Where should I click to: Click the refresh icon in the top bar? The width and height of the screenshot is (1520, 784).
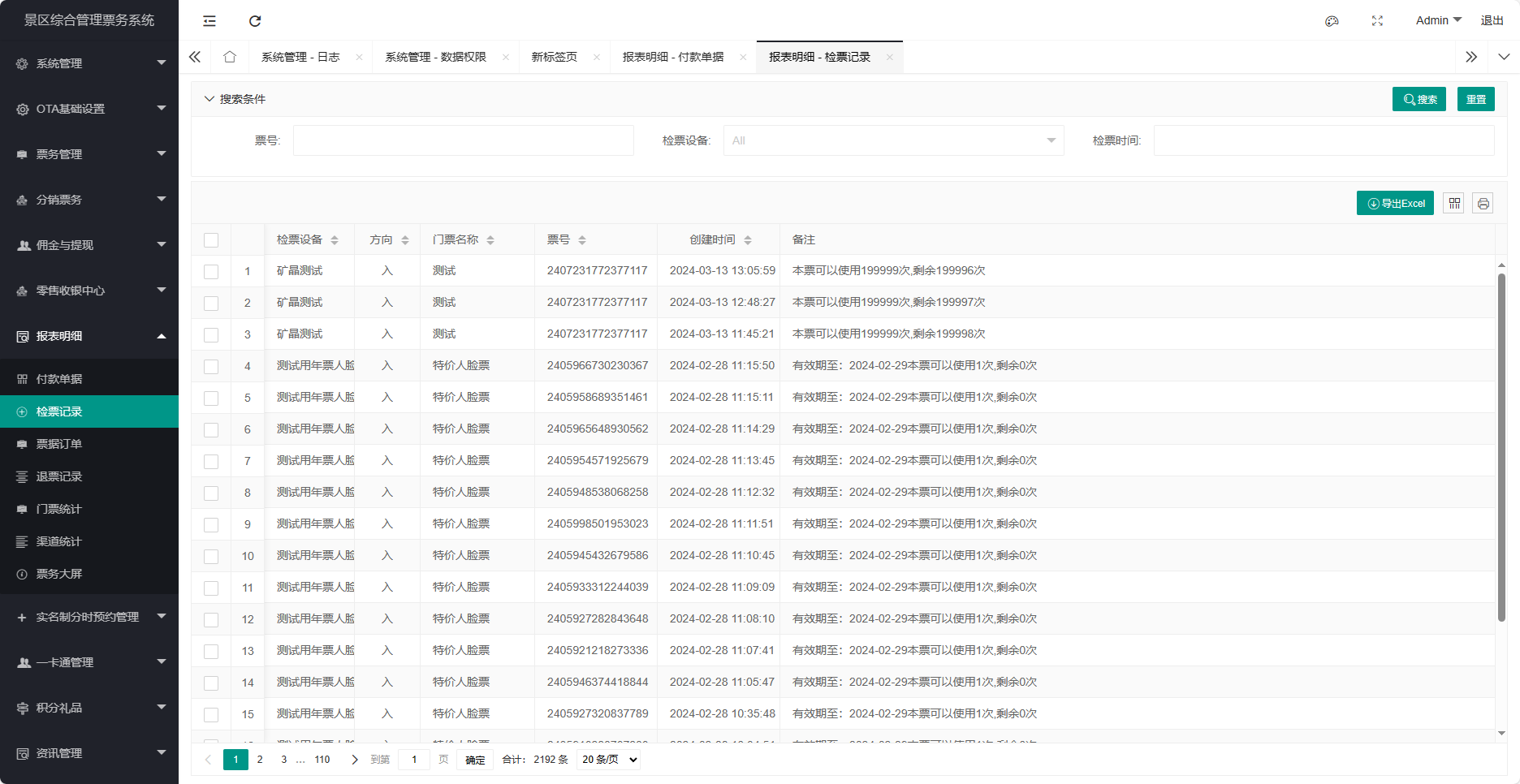tap(255, 21)
